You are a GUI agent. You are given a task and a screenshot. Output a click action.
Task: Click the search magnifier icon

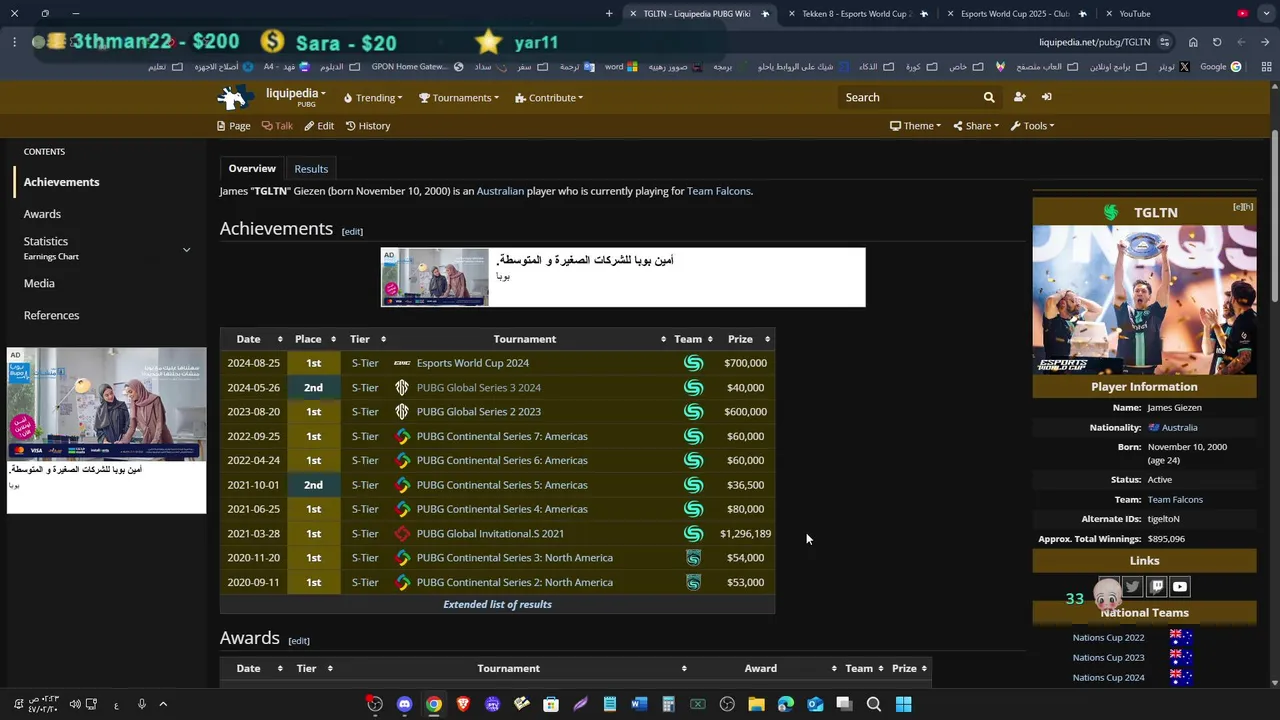click(989, 97)
